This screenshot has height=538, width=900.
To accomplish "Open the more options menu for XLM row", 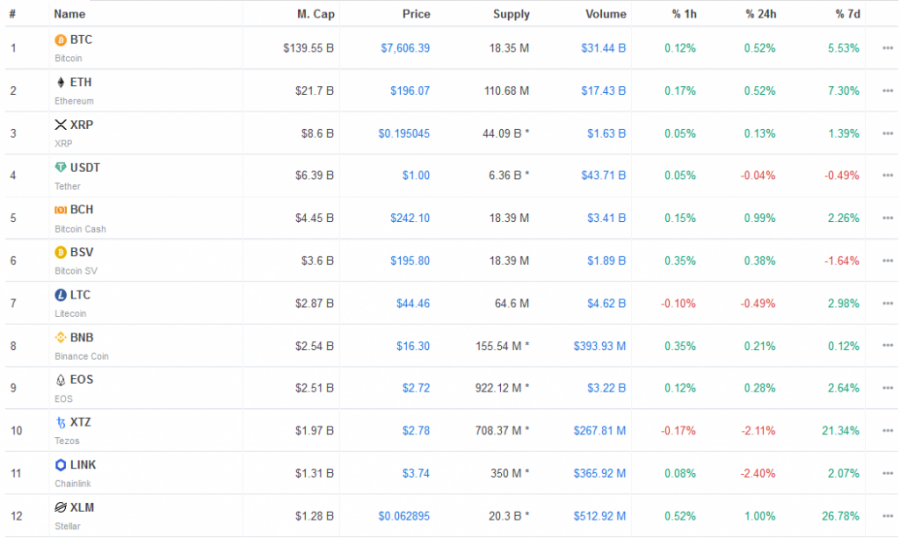I will (887, 516).
